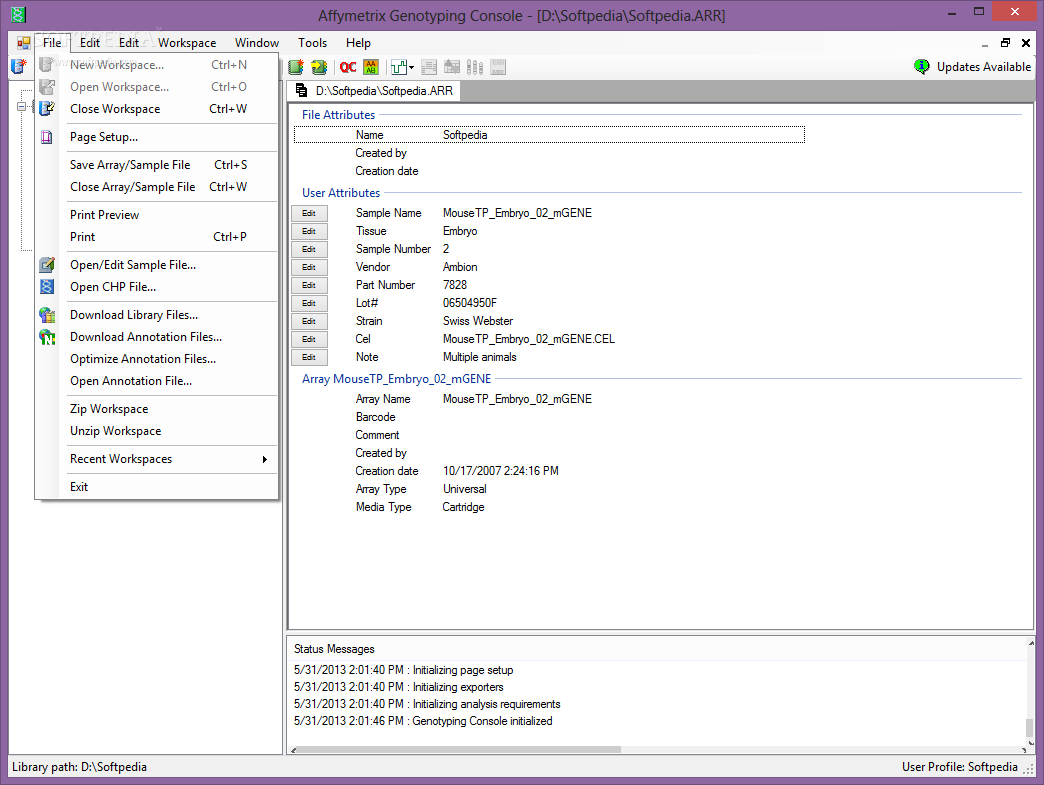Open the Workspace menu
This screenshot has height=785, width=1044.
[x=187, y=43]
